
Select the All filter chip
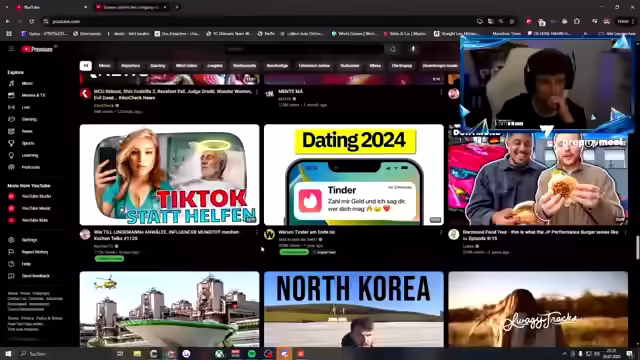point(85,66)
